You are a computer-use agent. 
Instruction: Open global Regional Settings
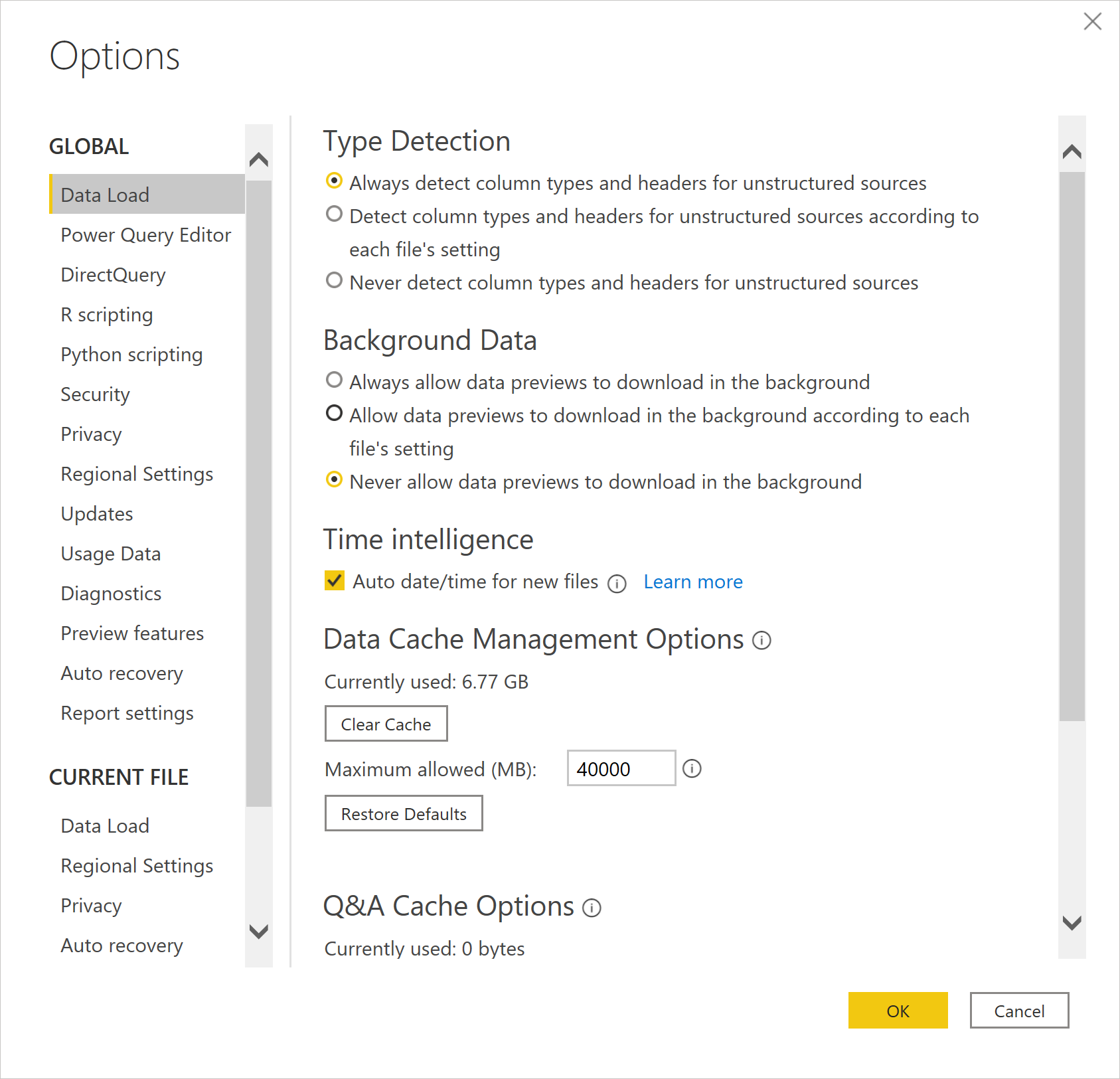coord(137,474)
